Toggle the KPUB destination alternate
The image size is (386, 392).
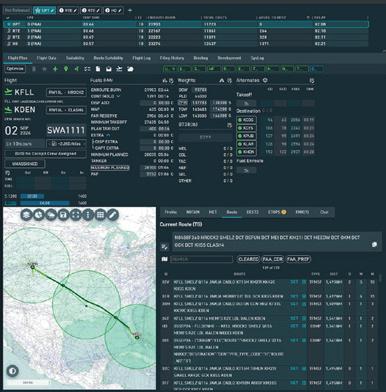(246, 136)
